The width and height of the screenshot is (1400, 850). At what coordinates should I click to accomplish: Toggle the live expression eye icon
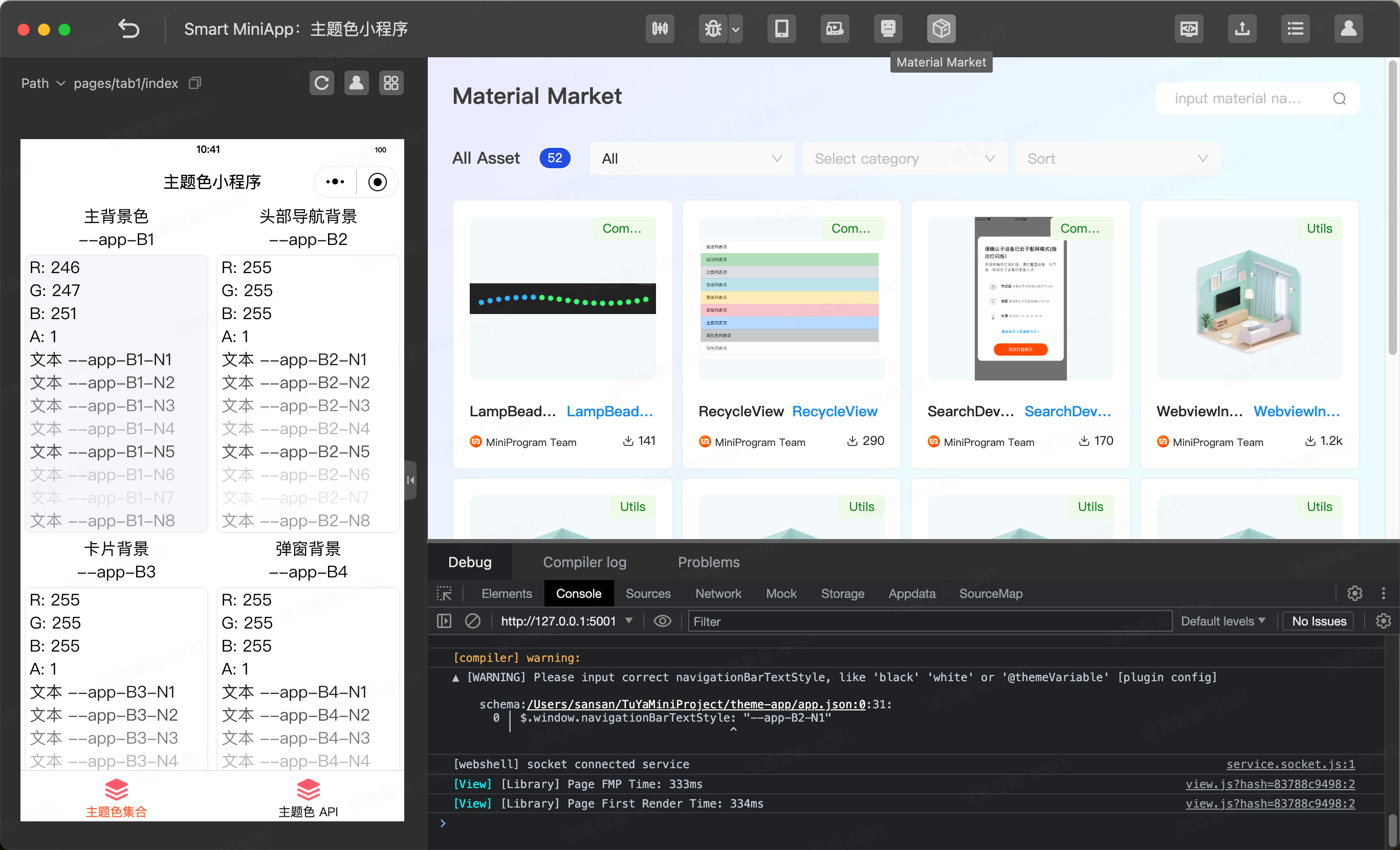click(x=663, y=621)
